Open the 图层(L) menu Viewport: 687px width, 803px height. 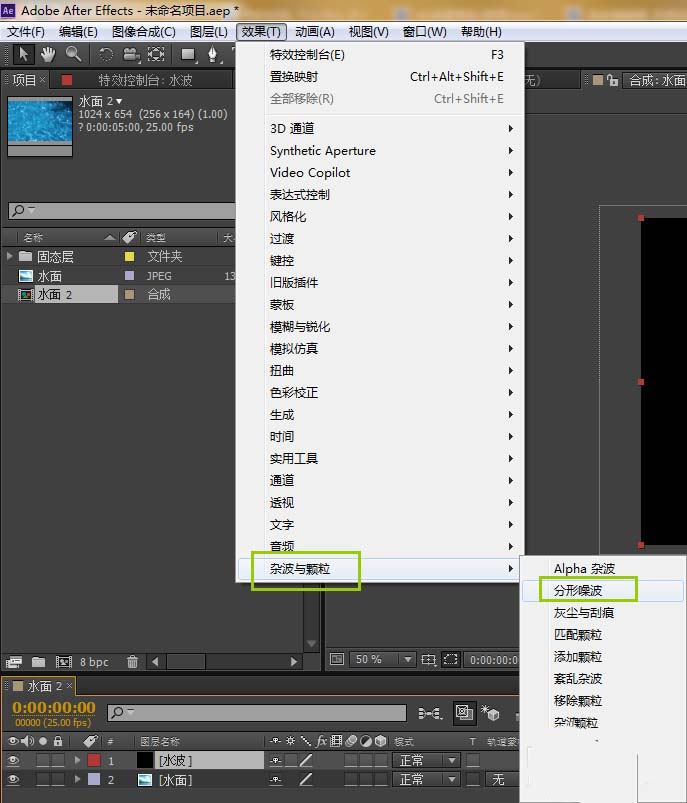click(x=209, y=32)
